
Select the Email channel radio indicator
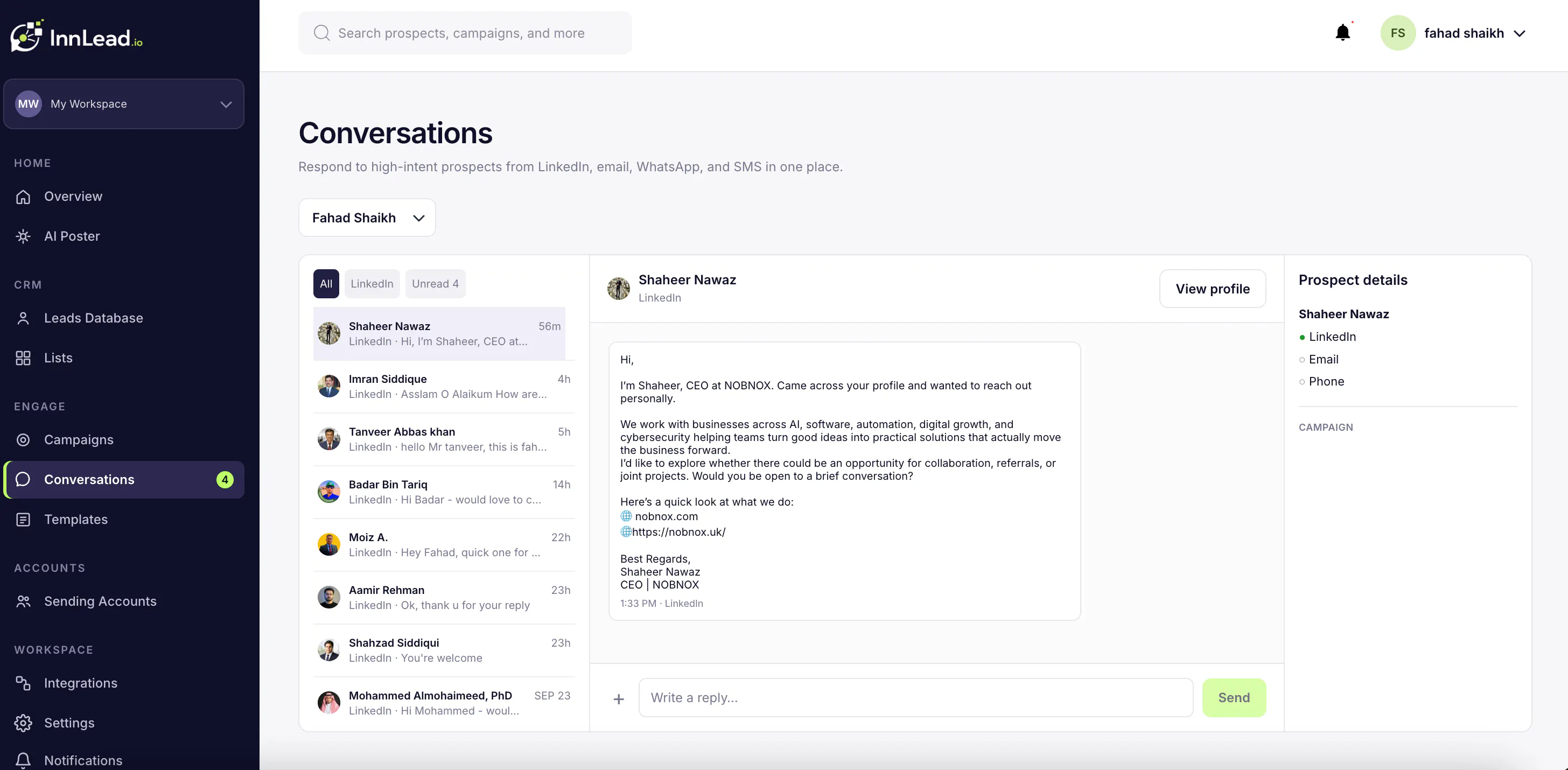pos(1302,360)
